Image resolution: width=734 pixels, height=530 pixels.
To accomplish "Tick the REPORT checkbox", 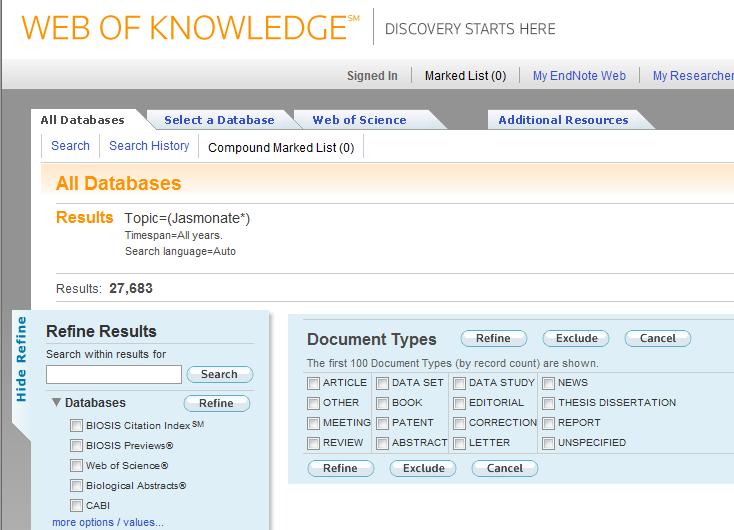I will point(548,423).
